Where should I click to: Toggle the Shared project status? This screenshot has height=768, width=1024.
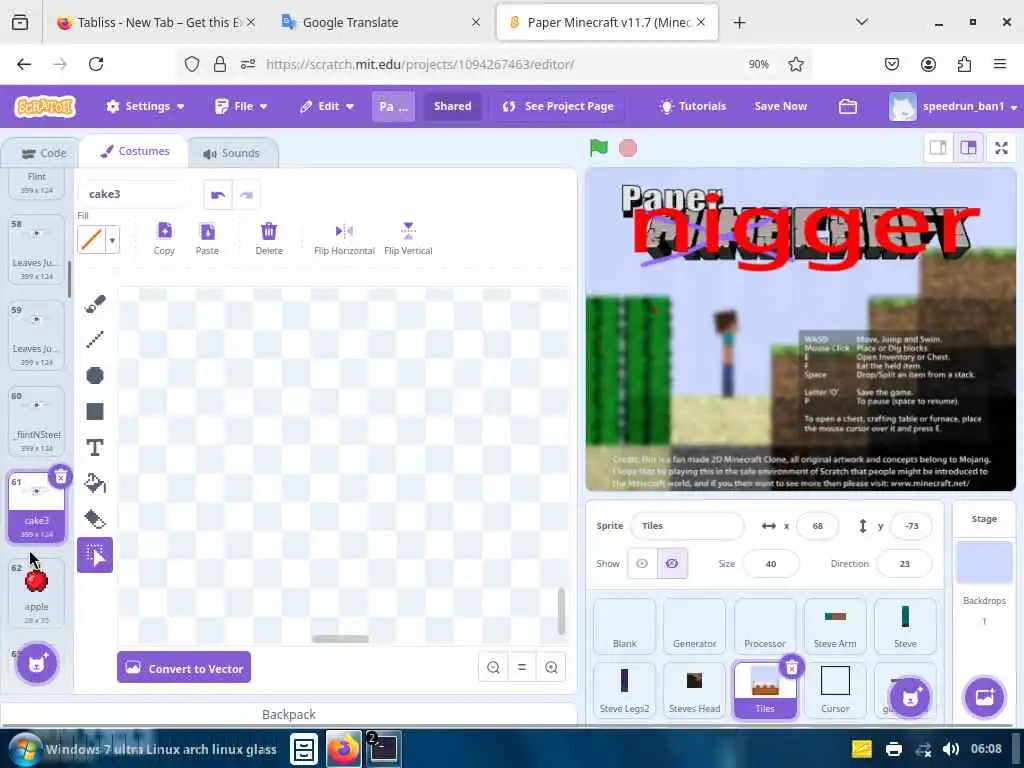click(453, 106)
